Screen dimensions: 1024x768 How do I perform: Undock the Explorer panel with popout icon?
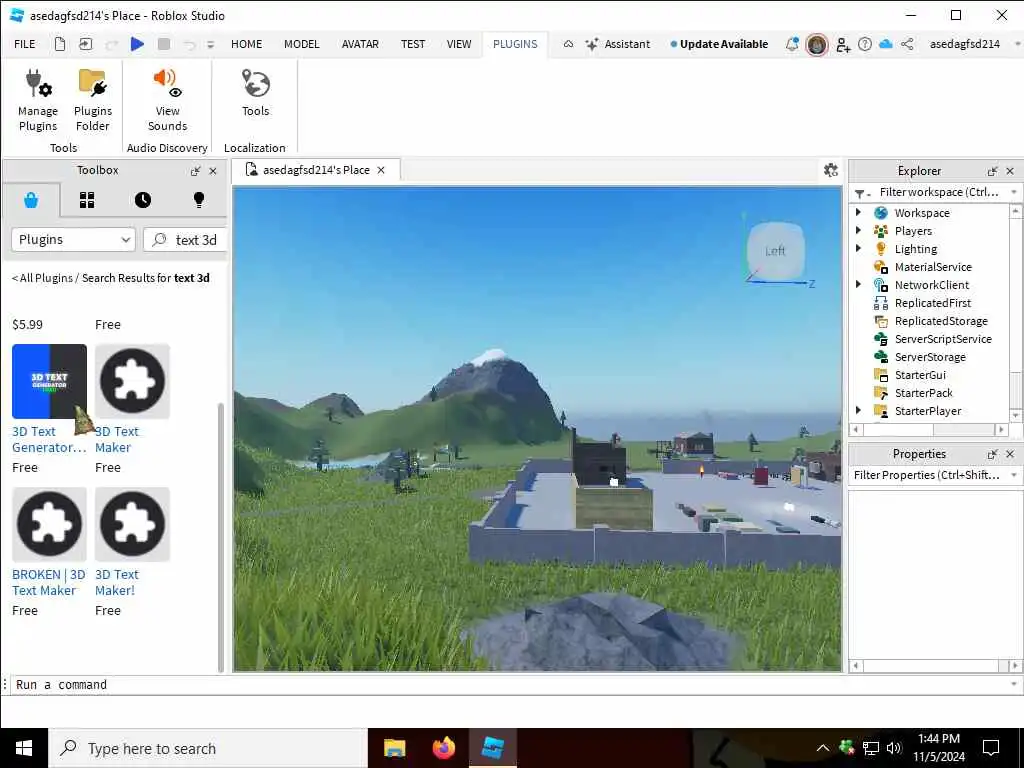pyautogui.click(x=993, y=171)
